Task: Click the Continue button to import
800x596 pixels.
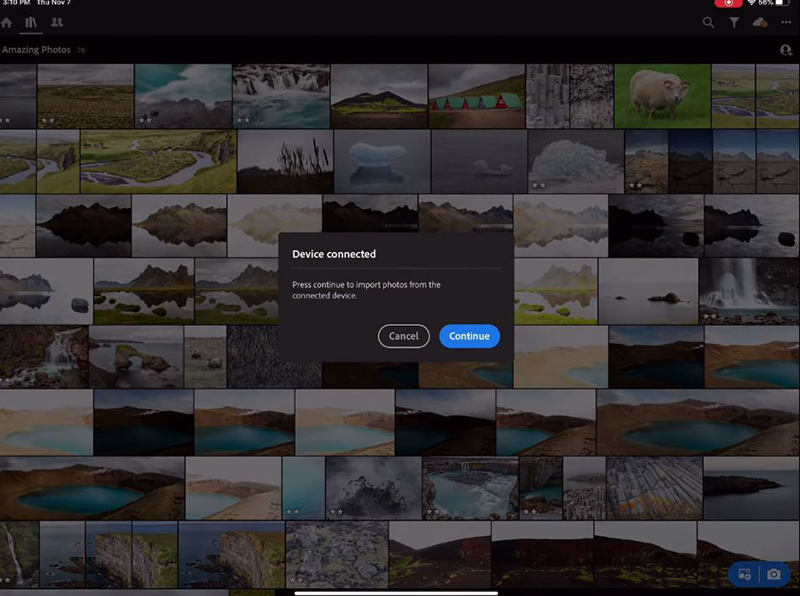Action: point(469,336)
